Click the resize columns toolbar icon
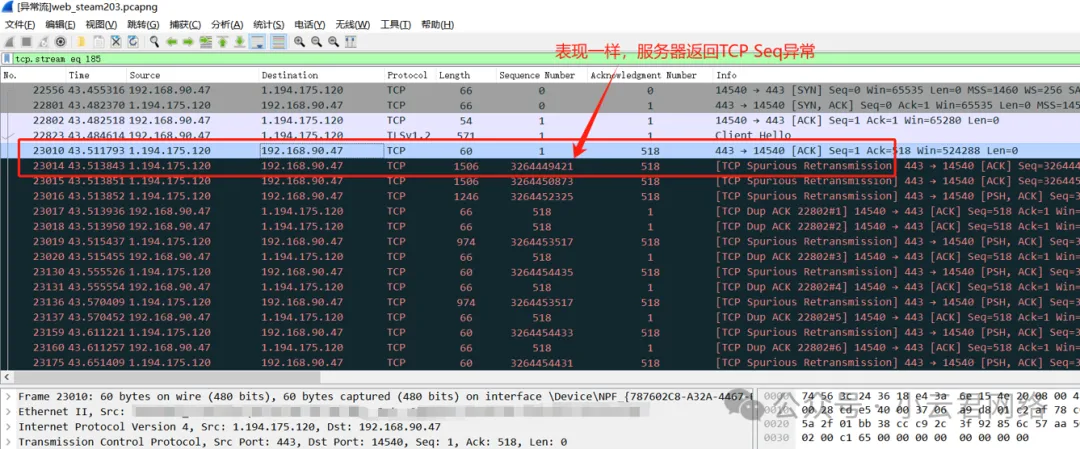This screenshot has height=449, width=1080. coord(351,42)
